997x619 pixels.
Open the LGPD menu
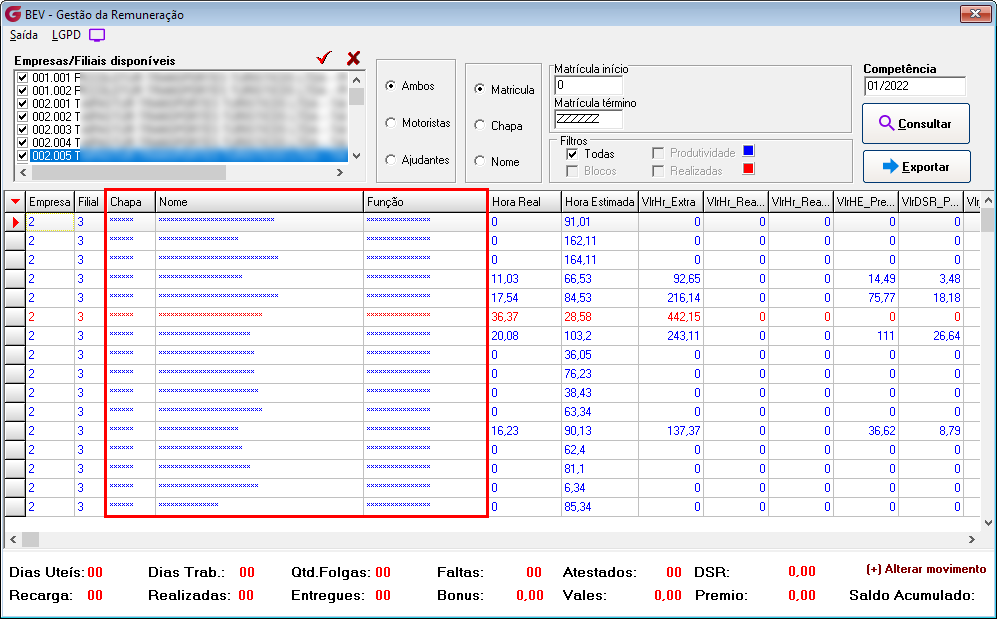click(x=66, y=35)
